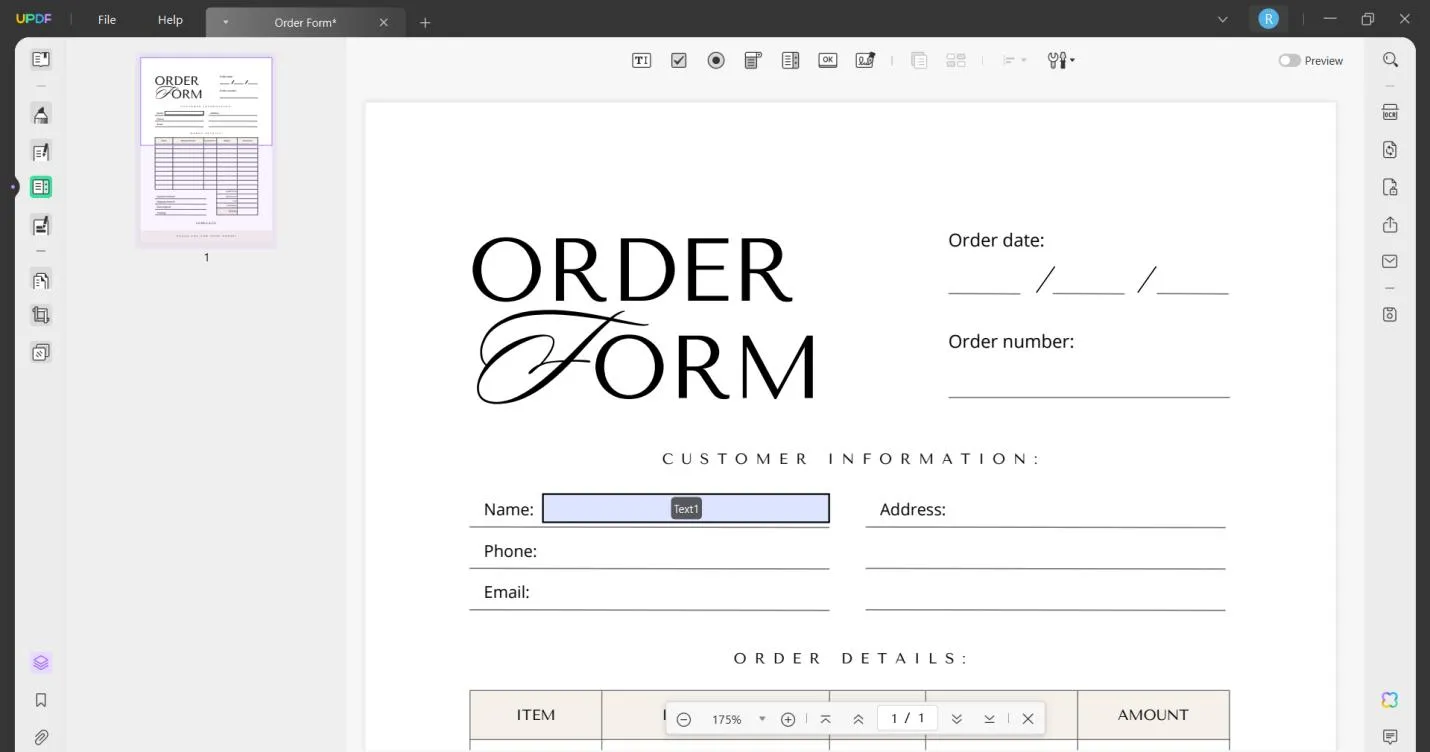Open the Fill & Sign mode
Screen dimensions: 1430x752
coord(41,225)
